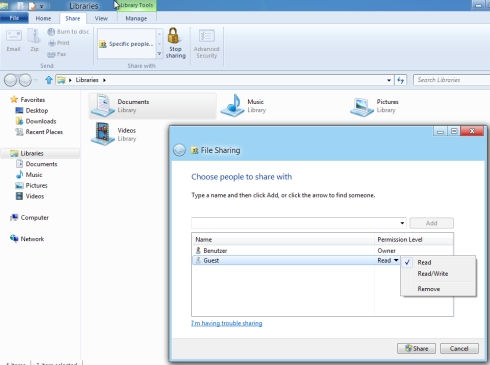Expand address bar history dropdown

pos(389,80)
